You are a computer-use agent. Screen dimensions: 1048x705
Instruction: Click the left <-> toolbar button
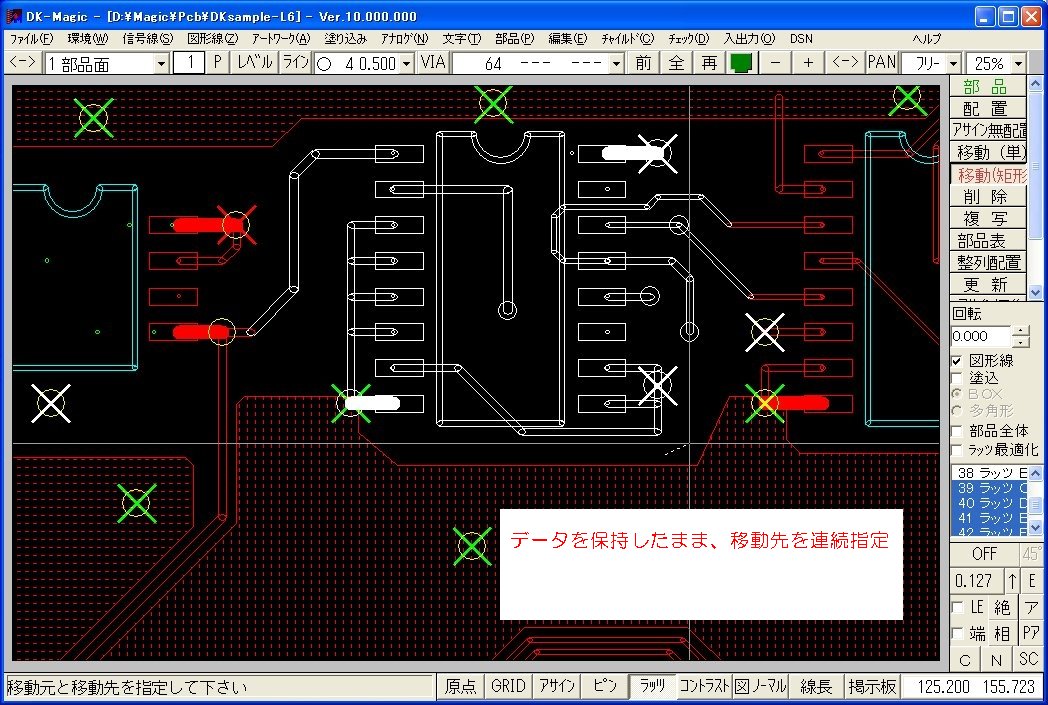(23, 63)
